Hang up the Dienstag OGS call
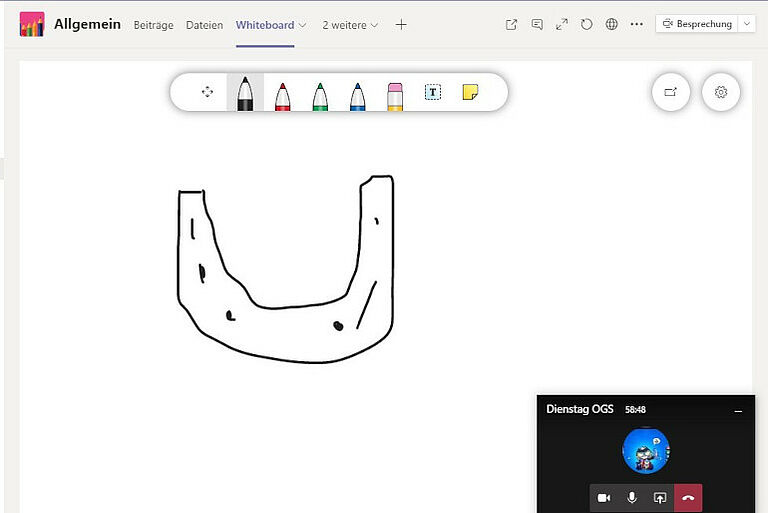Viewport: 768px width, 513px height. [x=688, y=498]
